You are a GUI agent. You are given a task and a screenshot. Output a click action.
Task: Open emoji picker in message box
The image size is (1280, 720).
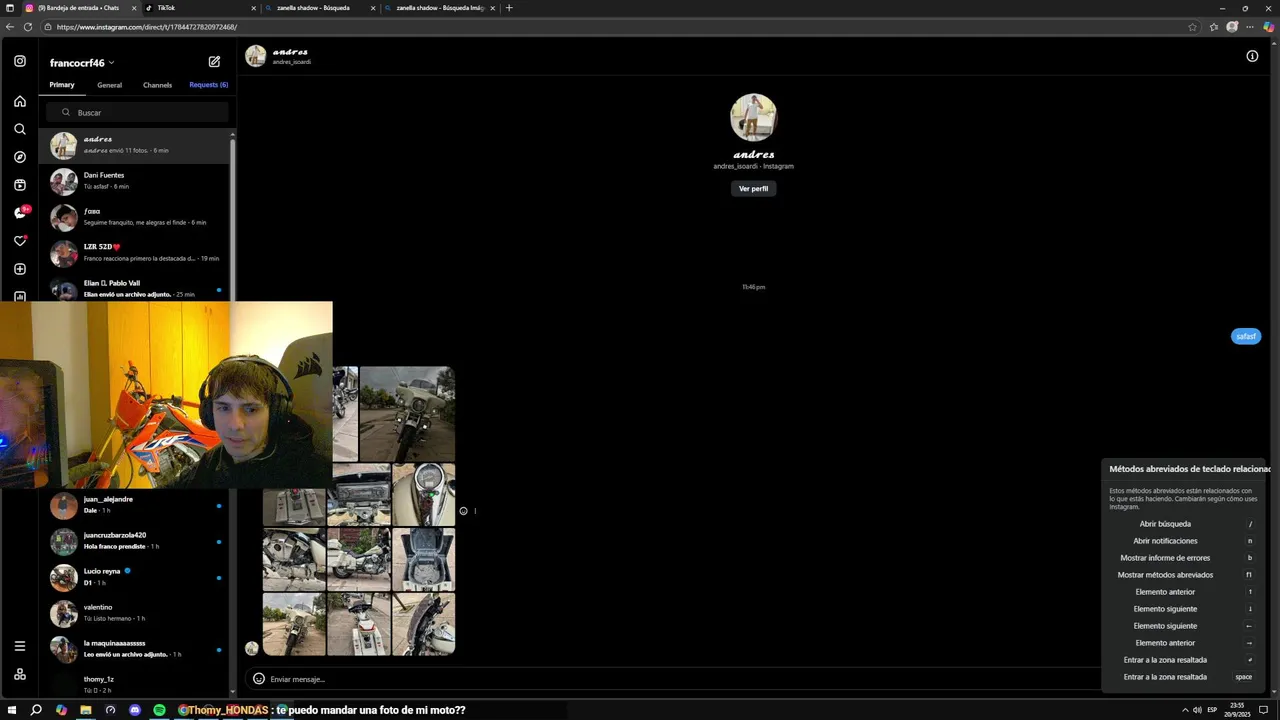click(x=258, y=679)
